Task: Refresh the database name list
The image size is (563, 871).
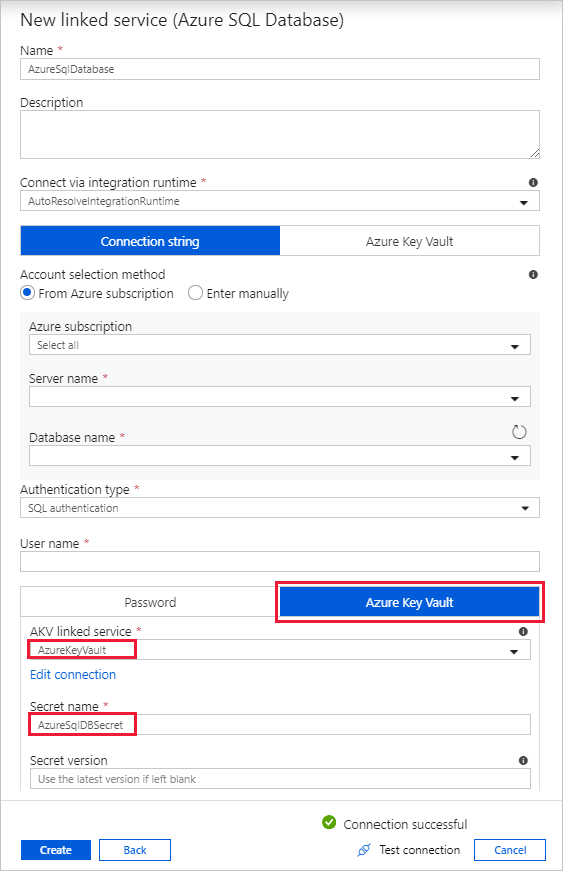Action: coord(519,432)
